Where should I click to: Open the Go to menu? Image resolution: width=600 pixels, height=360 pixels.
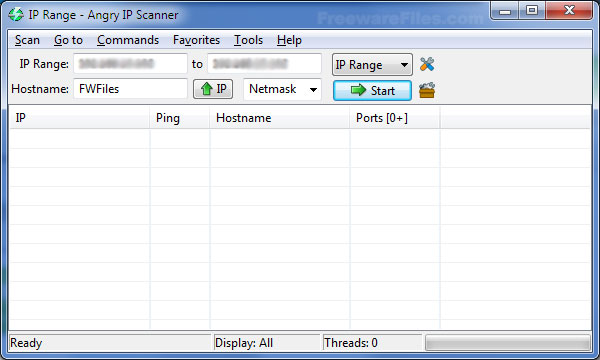68,40
